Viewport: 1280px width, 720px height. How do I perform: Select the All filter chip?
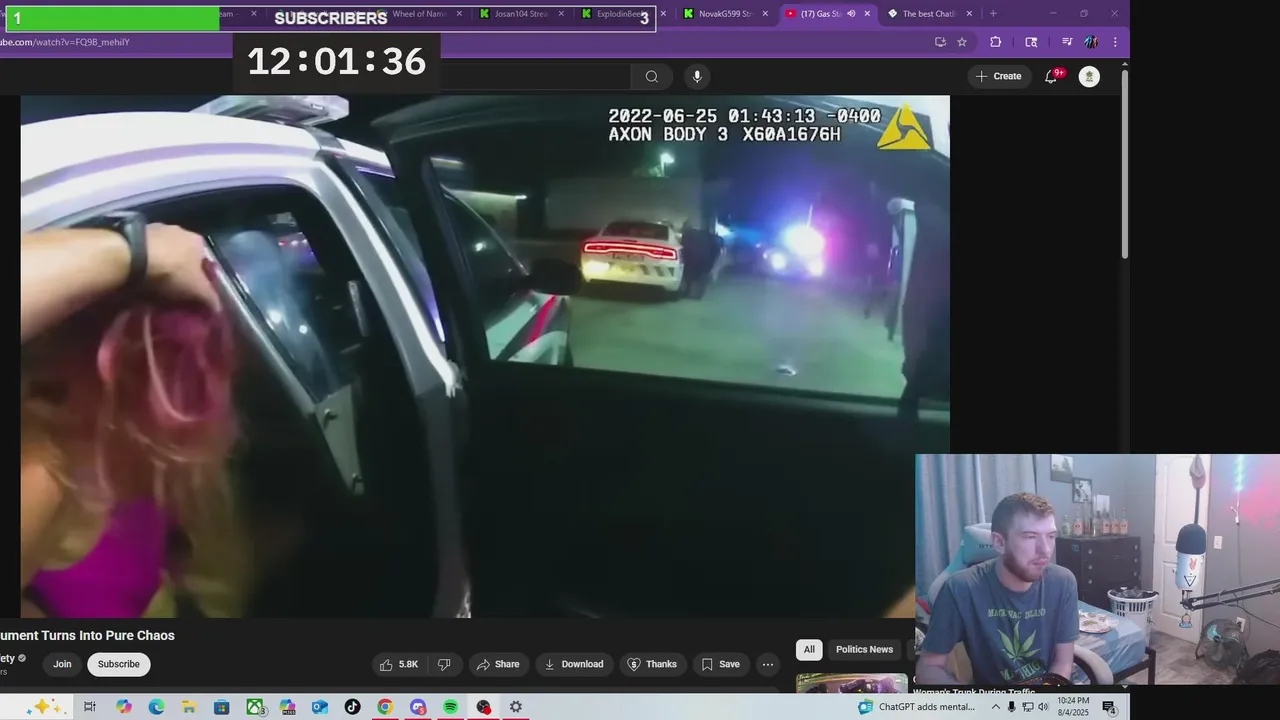809,650
